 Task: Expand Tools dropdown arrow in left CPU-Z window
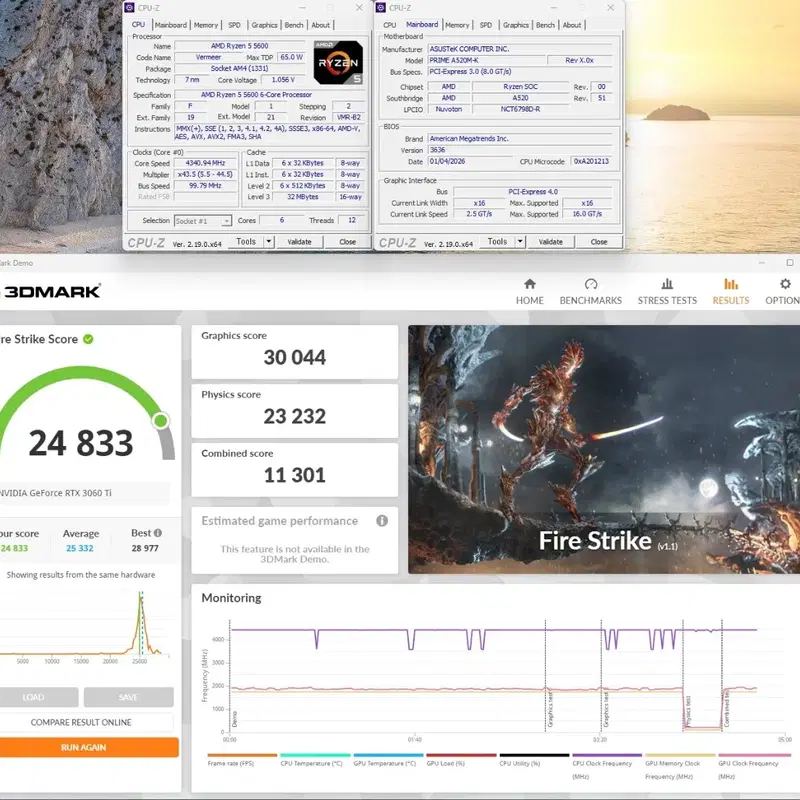(x=269, y=241)
